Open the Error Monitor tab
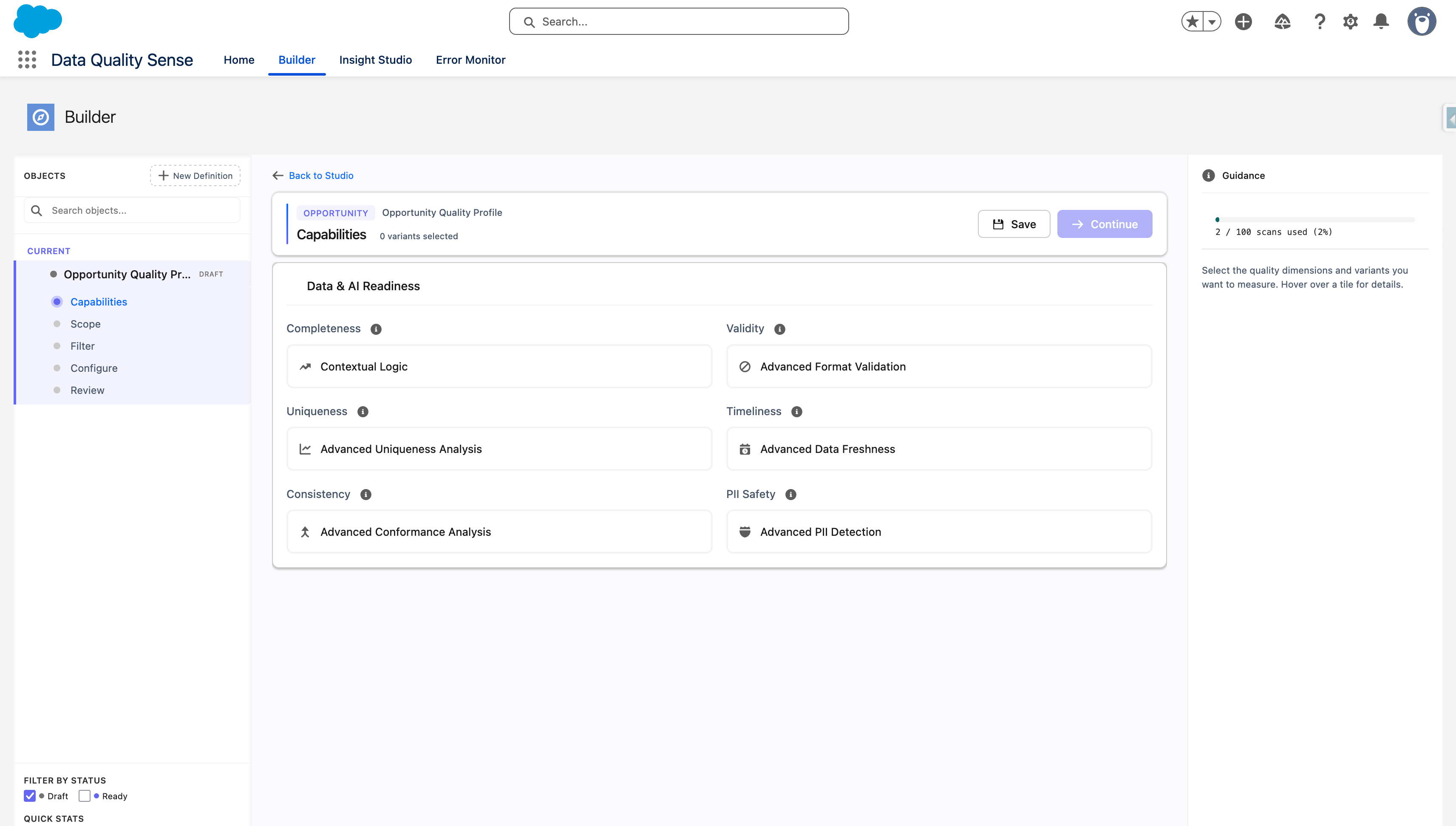 (470, 59)
